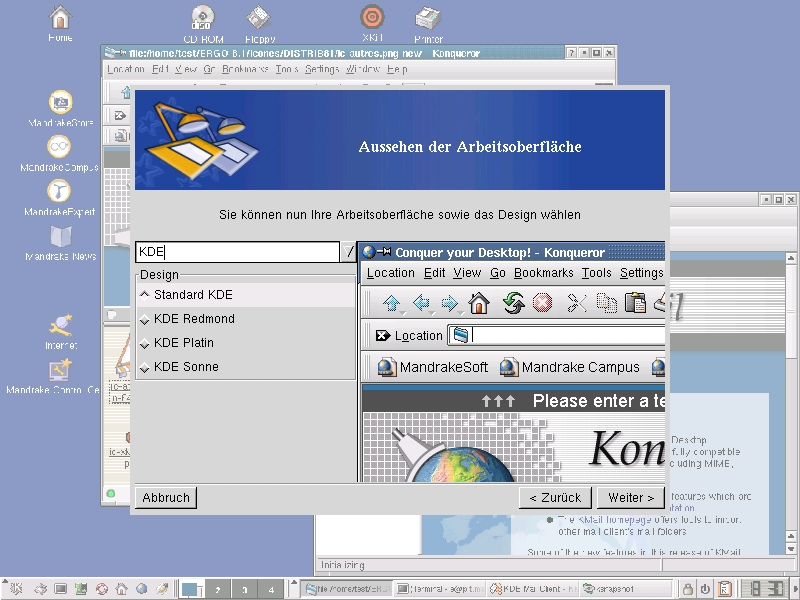Click the padlock lock-screen icon in the panel
This screenshot has width=800, height=600.
688,589
